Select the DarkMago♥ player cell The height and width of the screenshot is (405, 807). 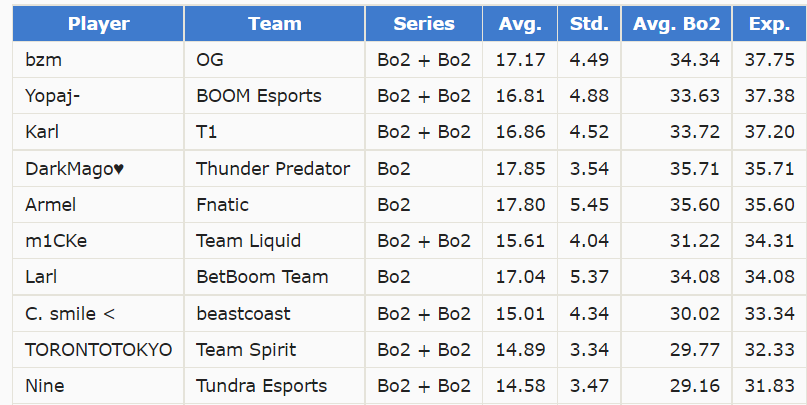point(75,169)
